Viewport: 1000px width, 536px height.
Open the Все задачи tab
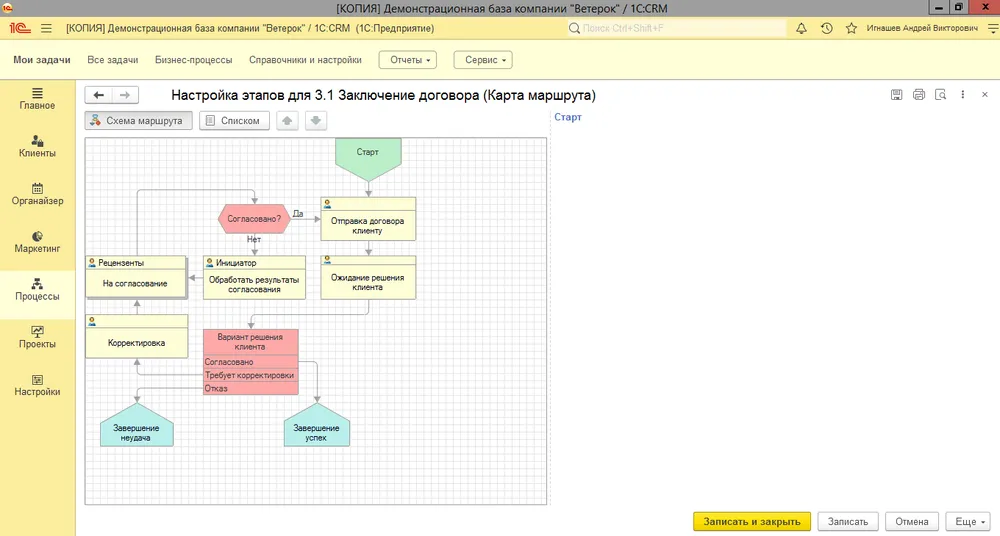click(x=113, y=60)
